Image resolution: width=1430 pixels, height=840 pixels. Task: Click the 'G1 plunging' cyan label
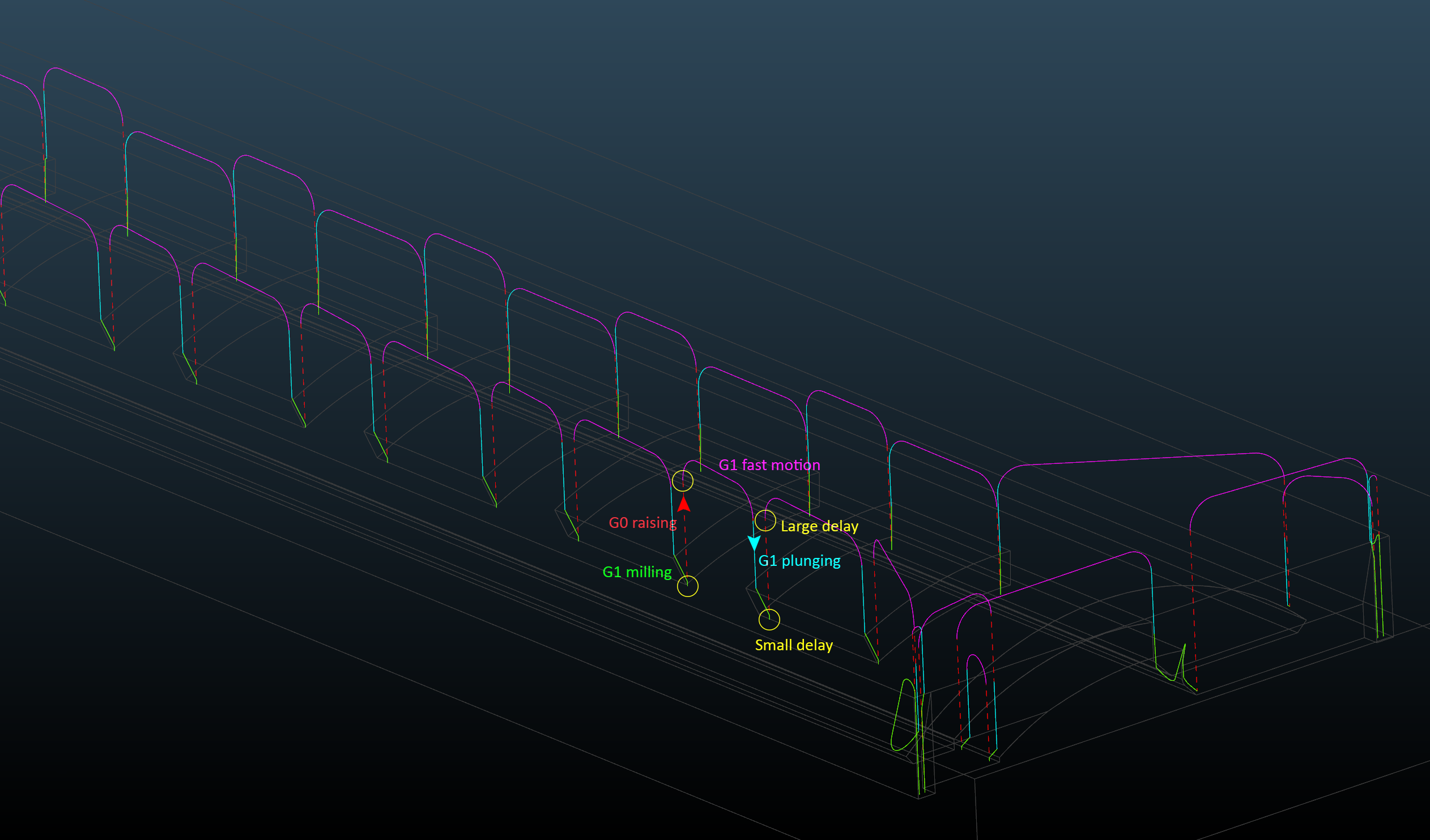(x=799, y=561)
